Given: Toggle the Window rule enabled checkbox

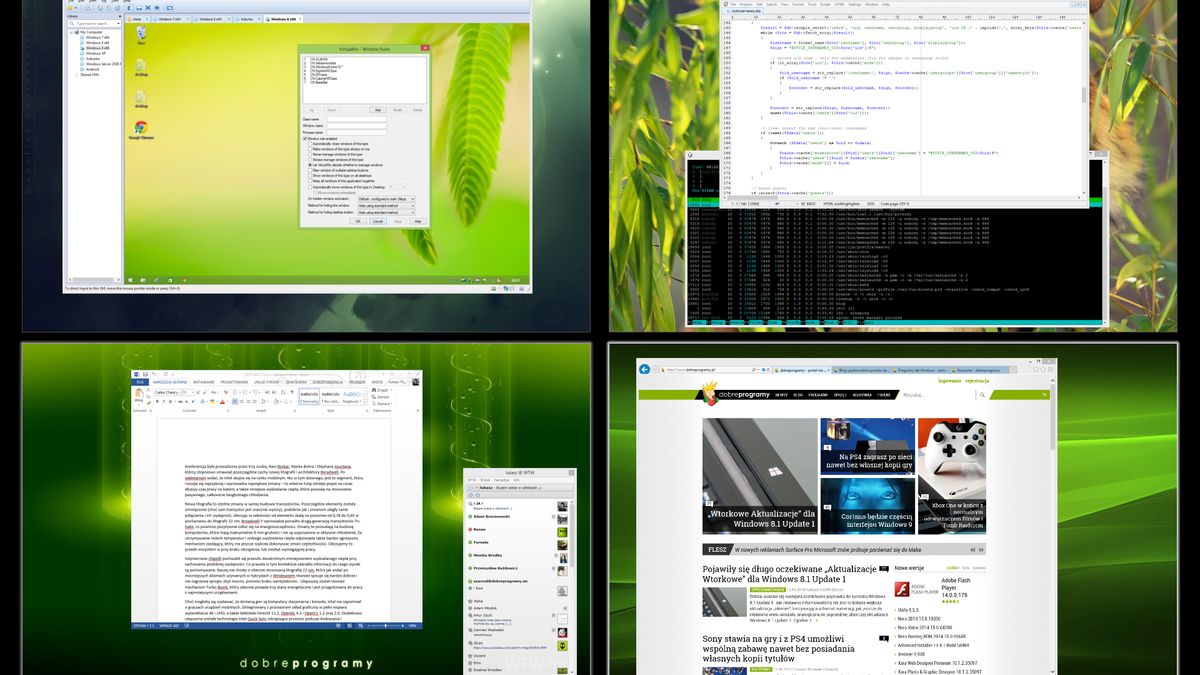Looking at the screenshot, I should pos(305,139).
